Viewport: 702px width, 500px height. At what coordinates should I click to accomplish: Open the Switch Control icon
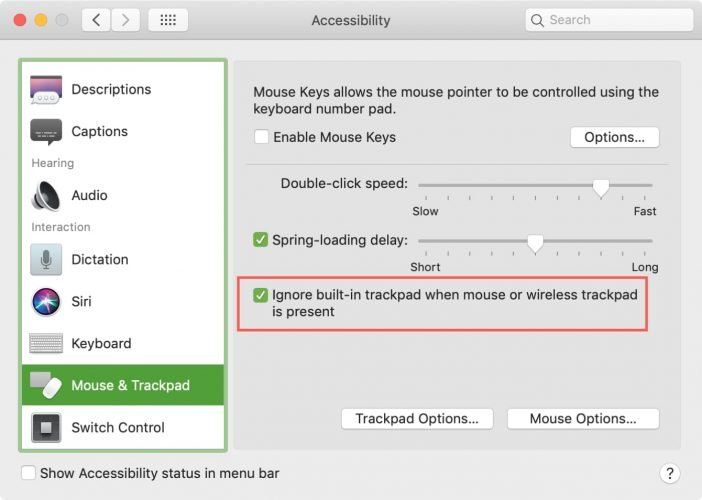coord(46,427)
